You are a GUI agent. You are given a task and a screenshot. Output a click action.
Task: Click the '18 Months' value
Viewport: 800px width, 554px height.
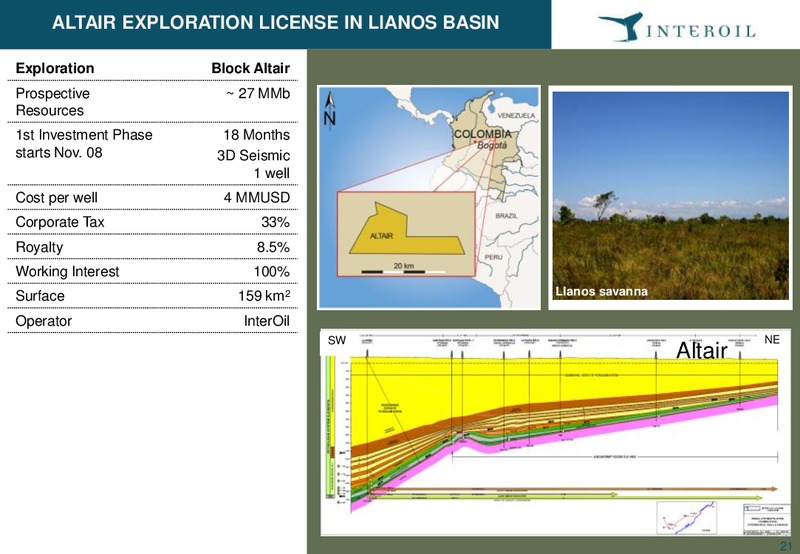click(x=257, y=135)
